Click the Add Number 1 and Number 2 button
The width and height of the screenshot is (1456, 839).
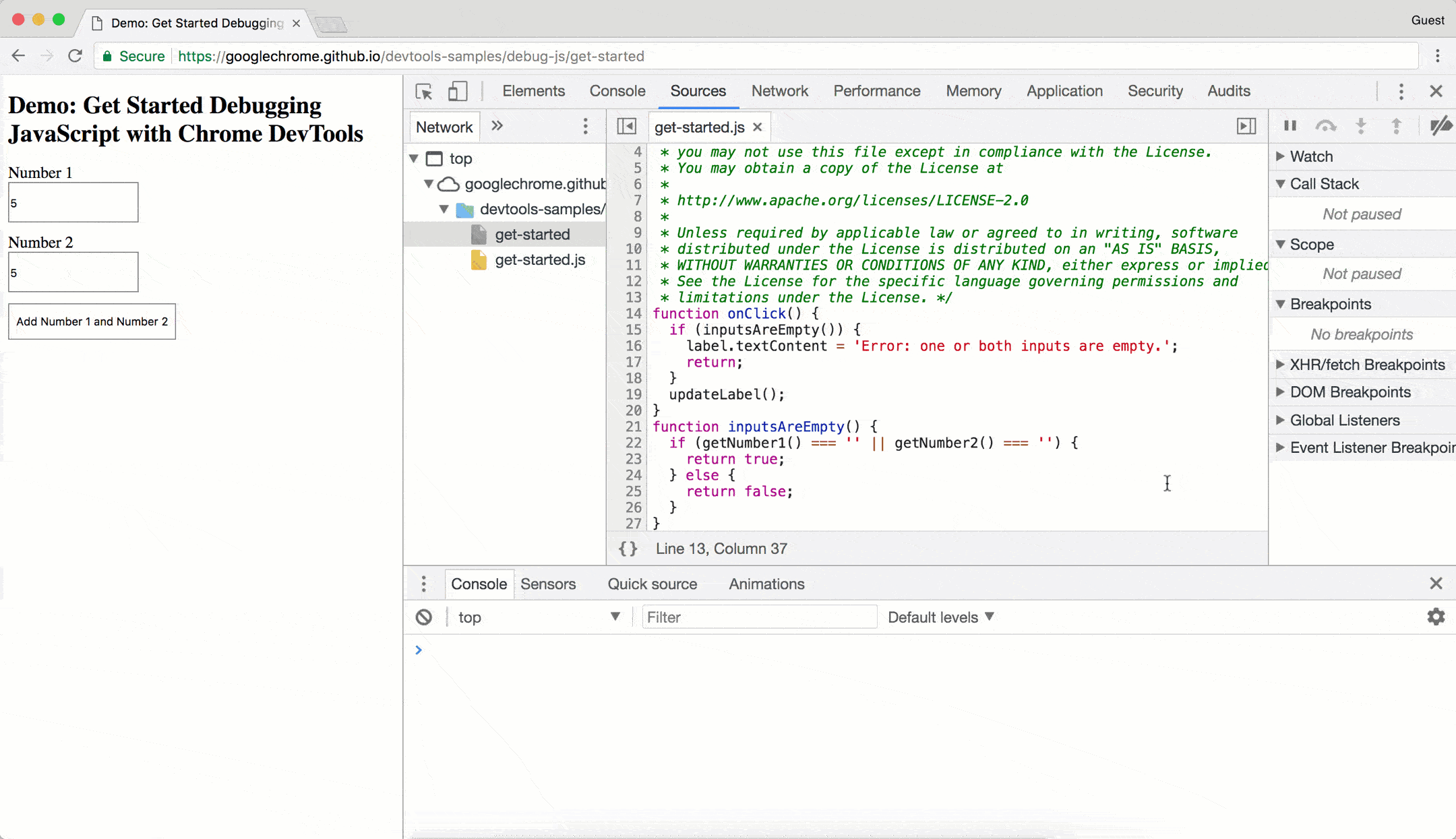coord(91,321)
